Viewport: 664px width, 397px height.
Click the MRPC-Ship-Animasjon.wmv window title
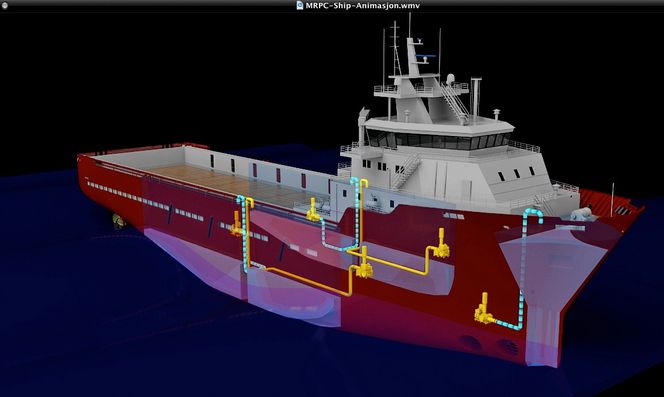click(362, 6)
